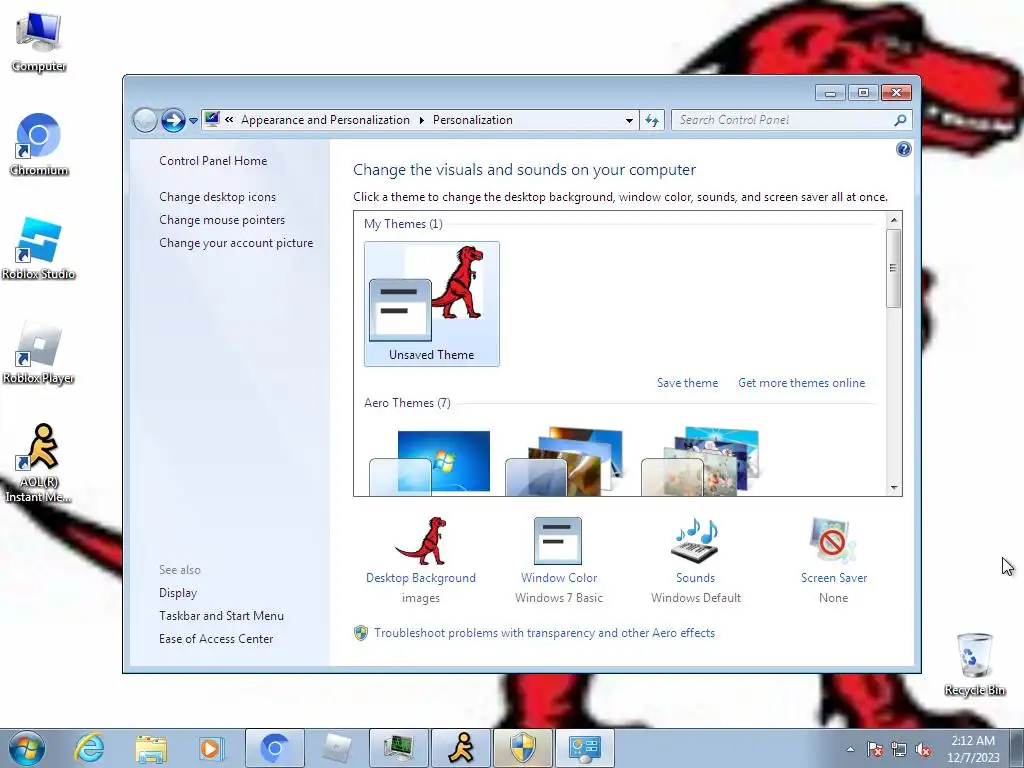Viewport: 1024px width, 768px height.
Task: Open the Help question mark button
Action: coord(904,150)
